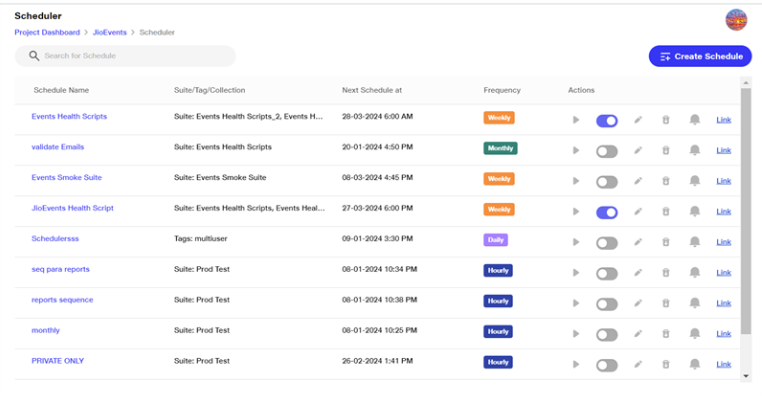
Task: Click the bell icon for Schedulersss
Action: 695,242
